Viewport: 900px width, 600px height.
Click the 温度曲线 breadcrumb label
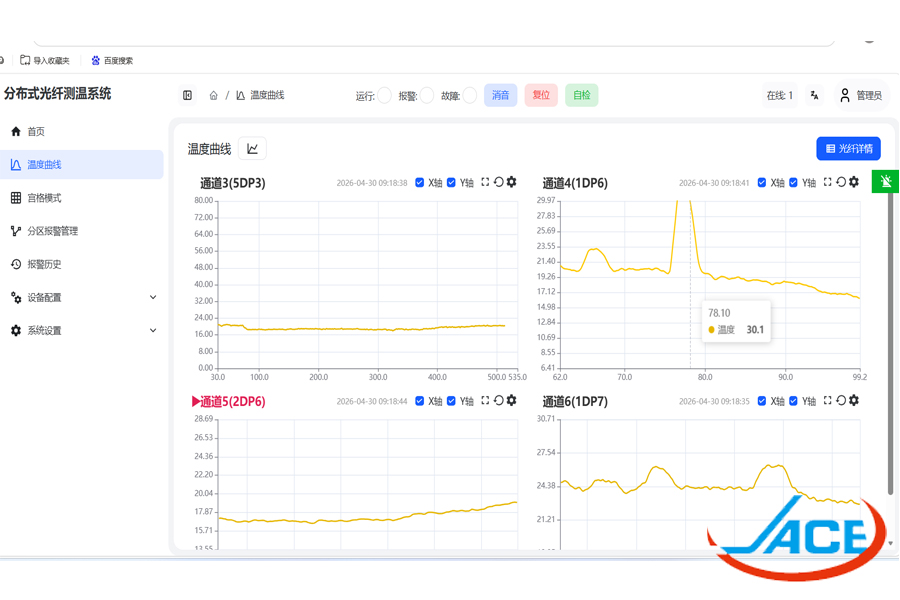click(267, 95)
